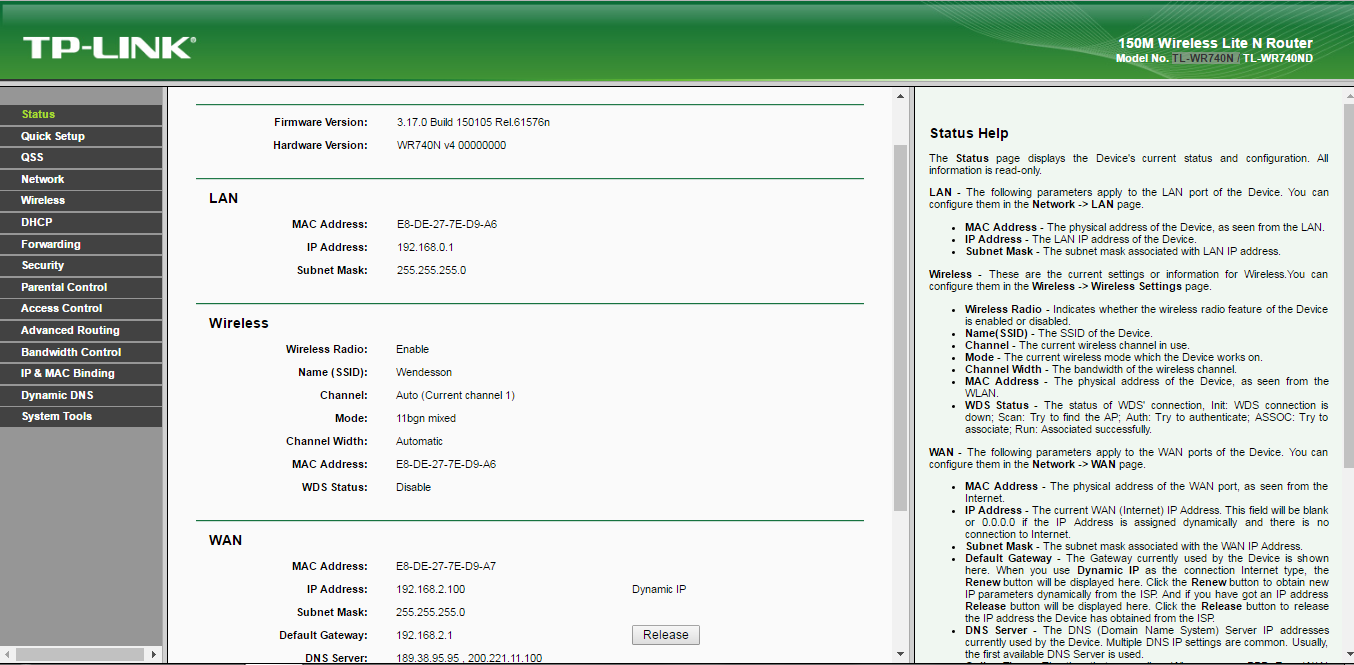
Task: Select QSS in the sidebar
Action: [80, 158]
